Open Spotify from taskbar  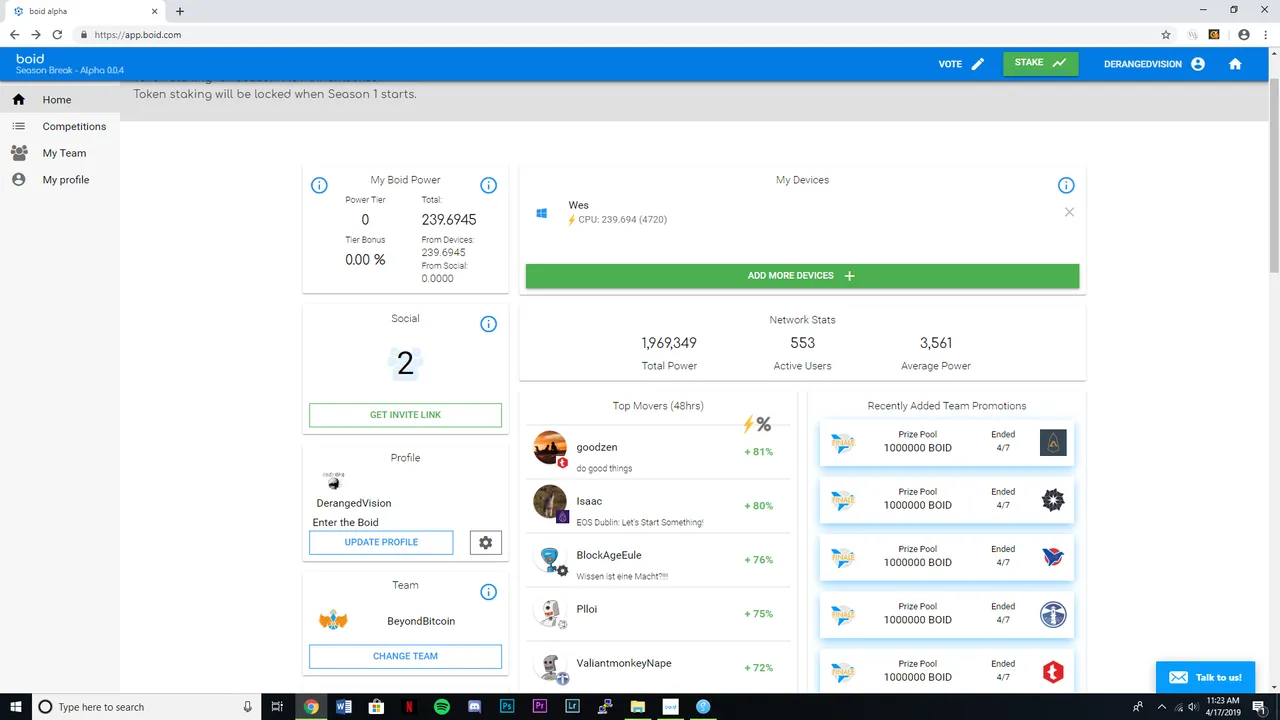click(442, 706)
